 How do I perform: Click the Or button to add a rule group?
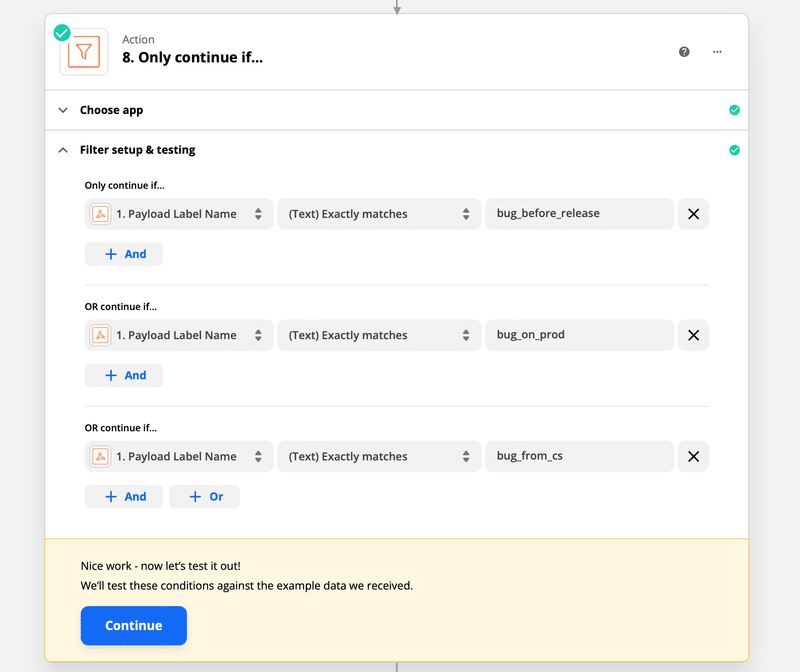[205, 497]
